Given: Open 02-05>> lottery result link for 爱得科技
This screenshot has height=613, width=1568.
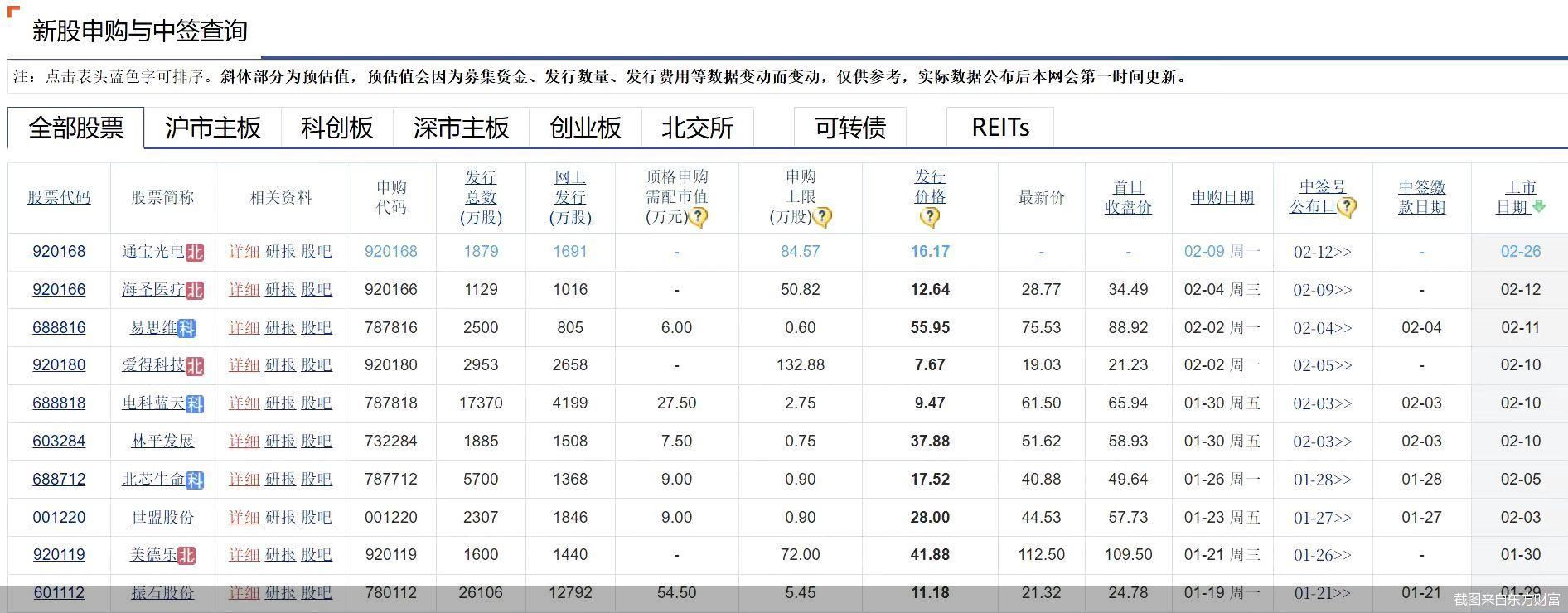Looking at the screenshot, I should coord(1323,365).
